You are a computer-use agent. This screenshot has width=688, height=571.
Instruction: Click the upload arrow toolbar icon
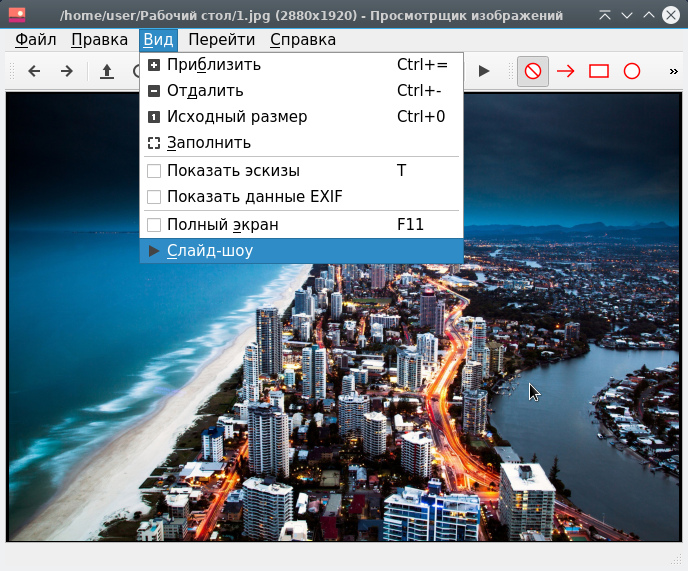107,71
